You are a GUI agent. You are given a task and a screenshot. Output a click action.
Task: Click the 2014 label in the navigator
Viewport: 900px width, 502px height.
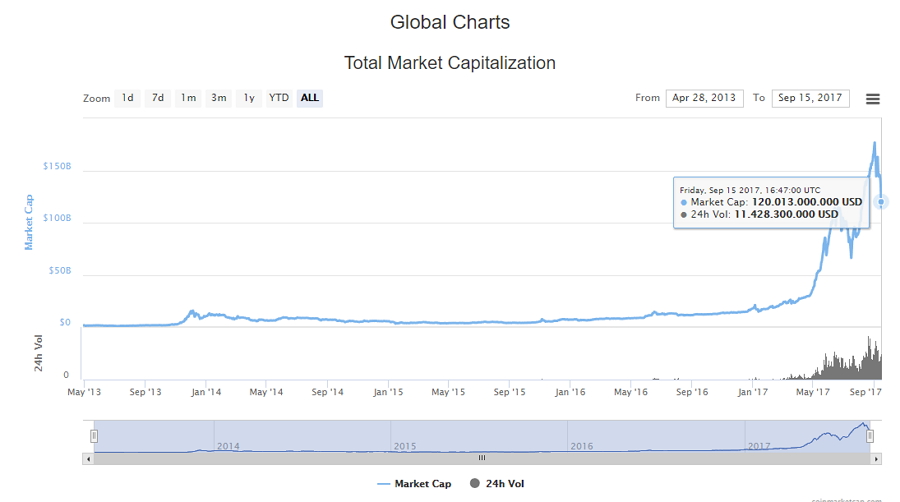click(228, 446)
